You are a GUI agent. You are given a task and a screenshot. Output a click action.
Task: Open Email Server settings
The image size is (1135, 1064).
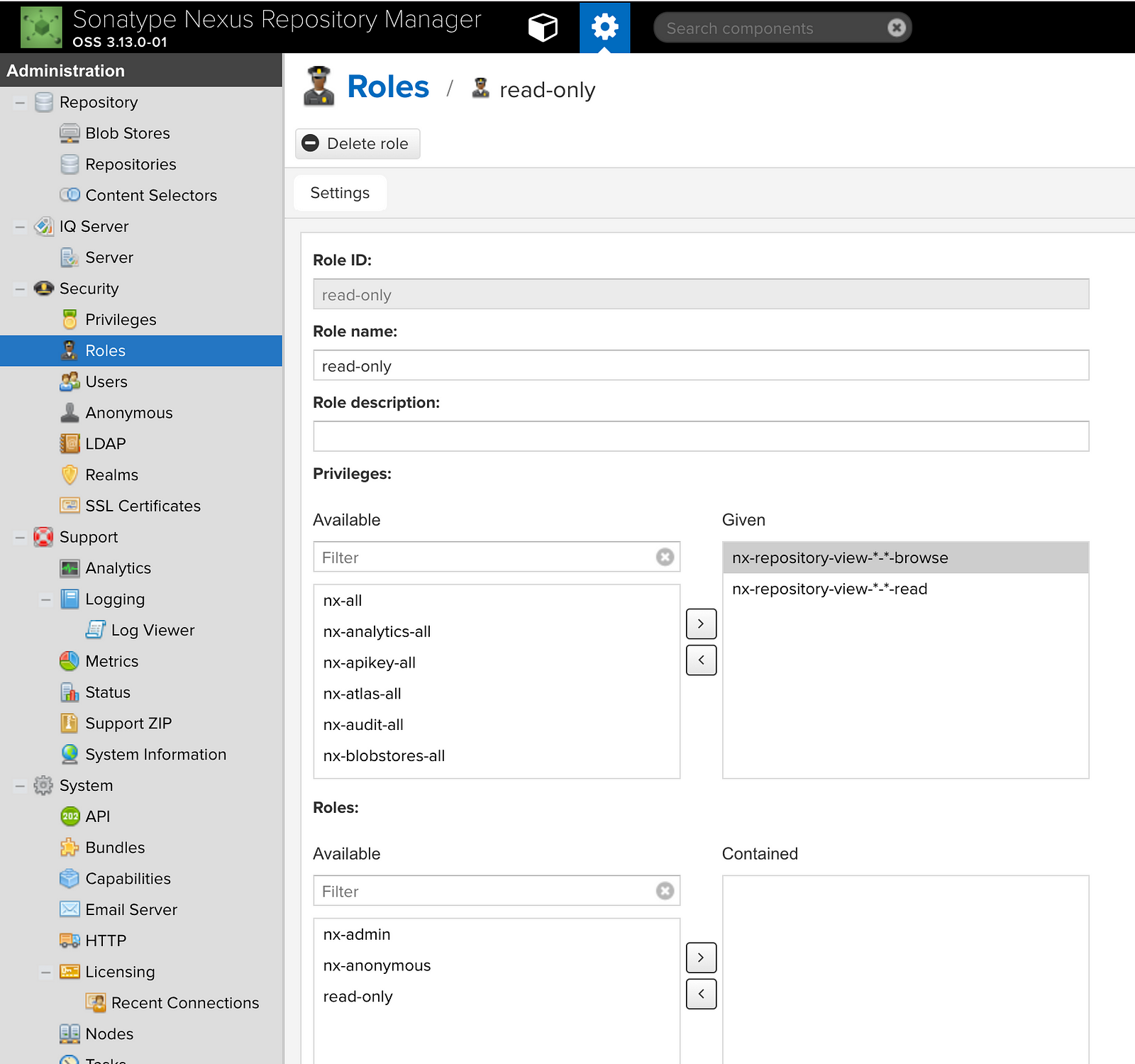(131, 910)
